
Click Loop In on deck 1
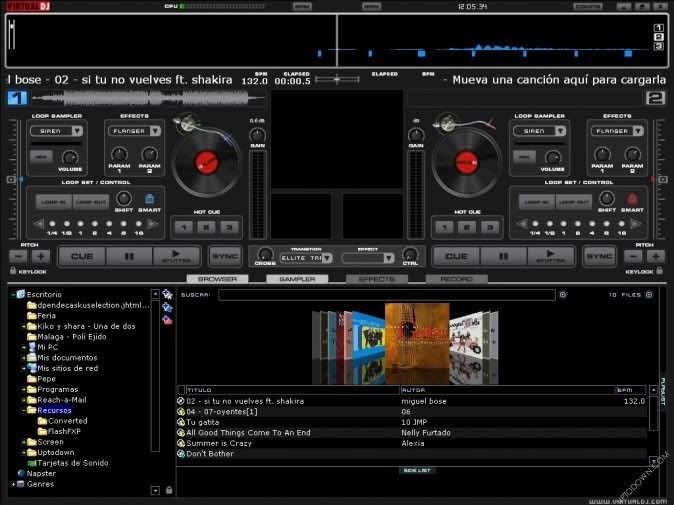click(53, 202)
